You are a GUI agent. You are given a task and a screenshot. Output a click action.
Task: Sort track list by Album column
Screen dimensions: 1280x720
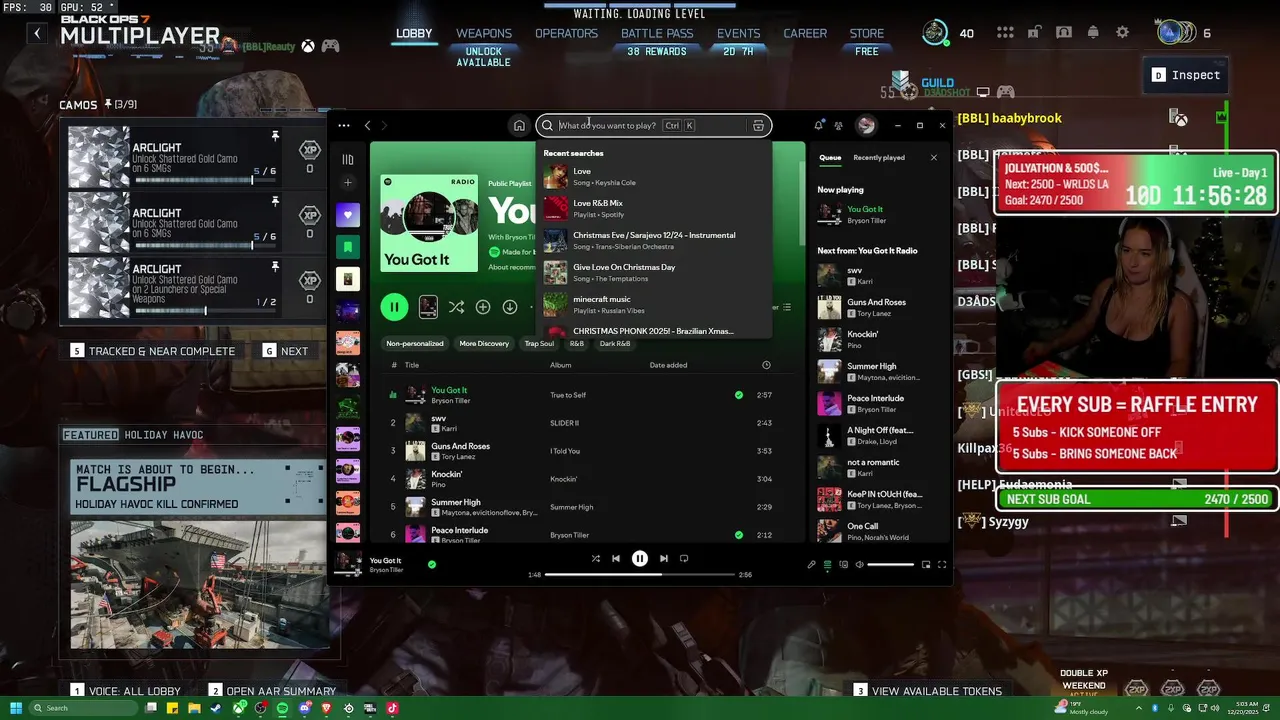(560, 365)
